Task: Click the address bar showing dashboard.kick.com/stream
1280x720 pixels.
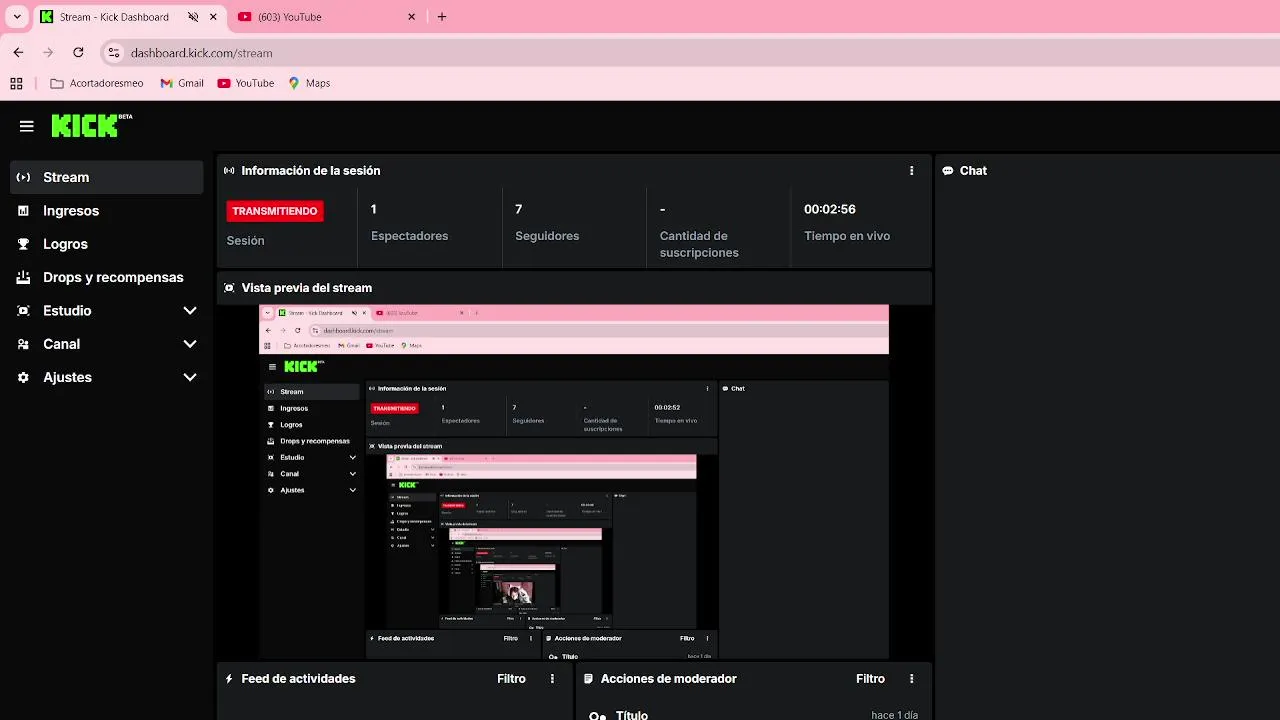Action: coord(690,53)
